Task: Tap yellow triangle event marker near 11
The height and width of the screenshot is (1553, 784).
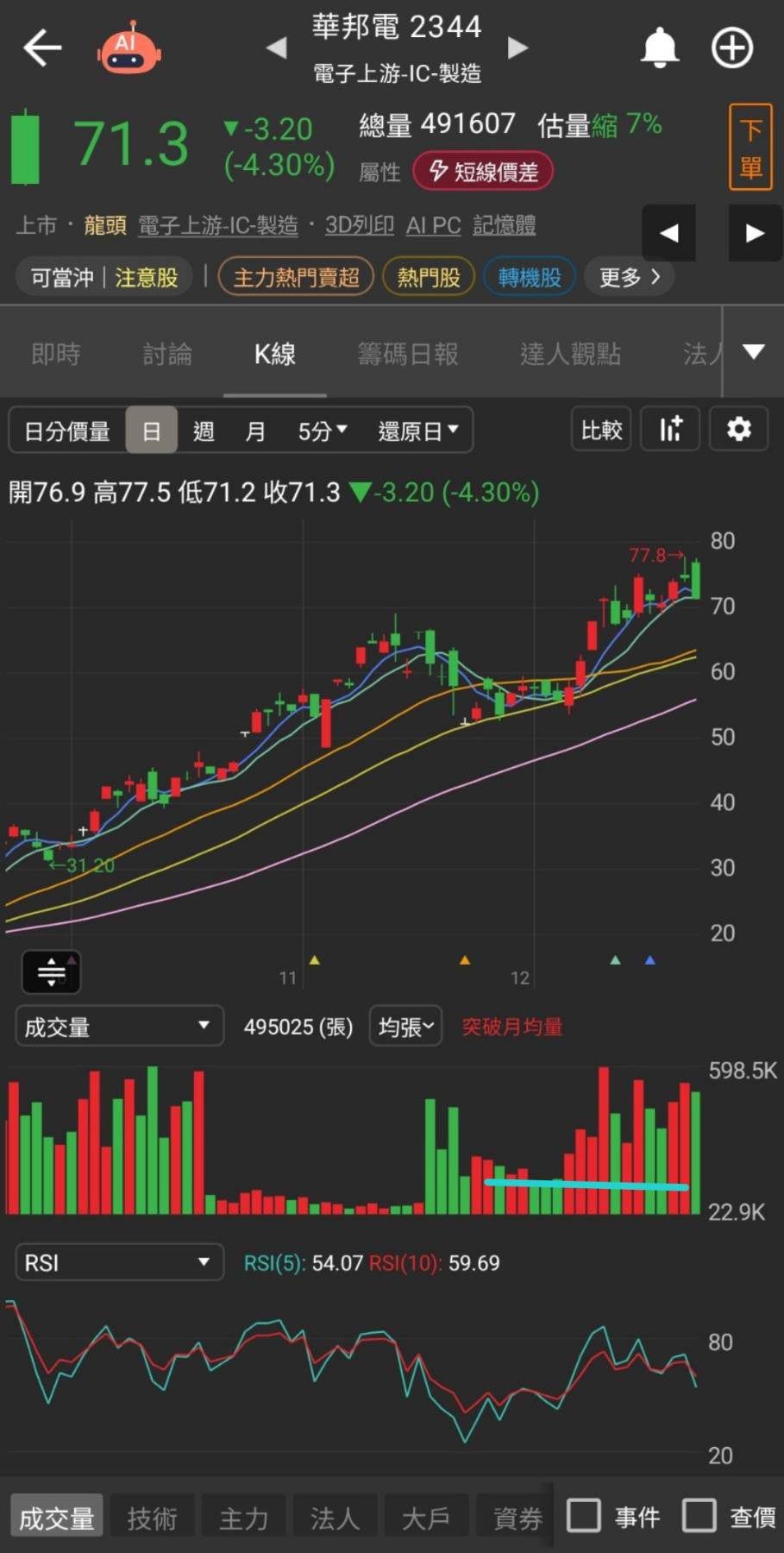Action: pyautogui.click(x=315, y=959)
